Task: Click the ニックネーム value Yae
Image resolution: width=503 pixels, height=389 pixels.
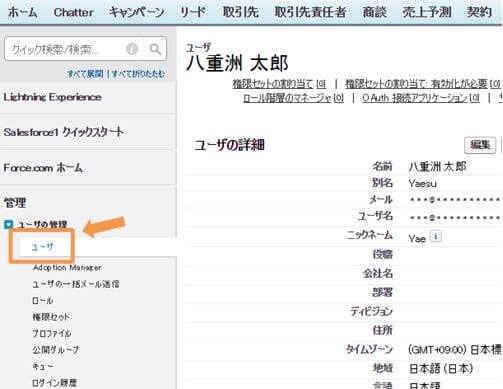Action: pos(417,238)
